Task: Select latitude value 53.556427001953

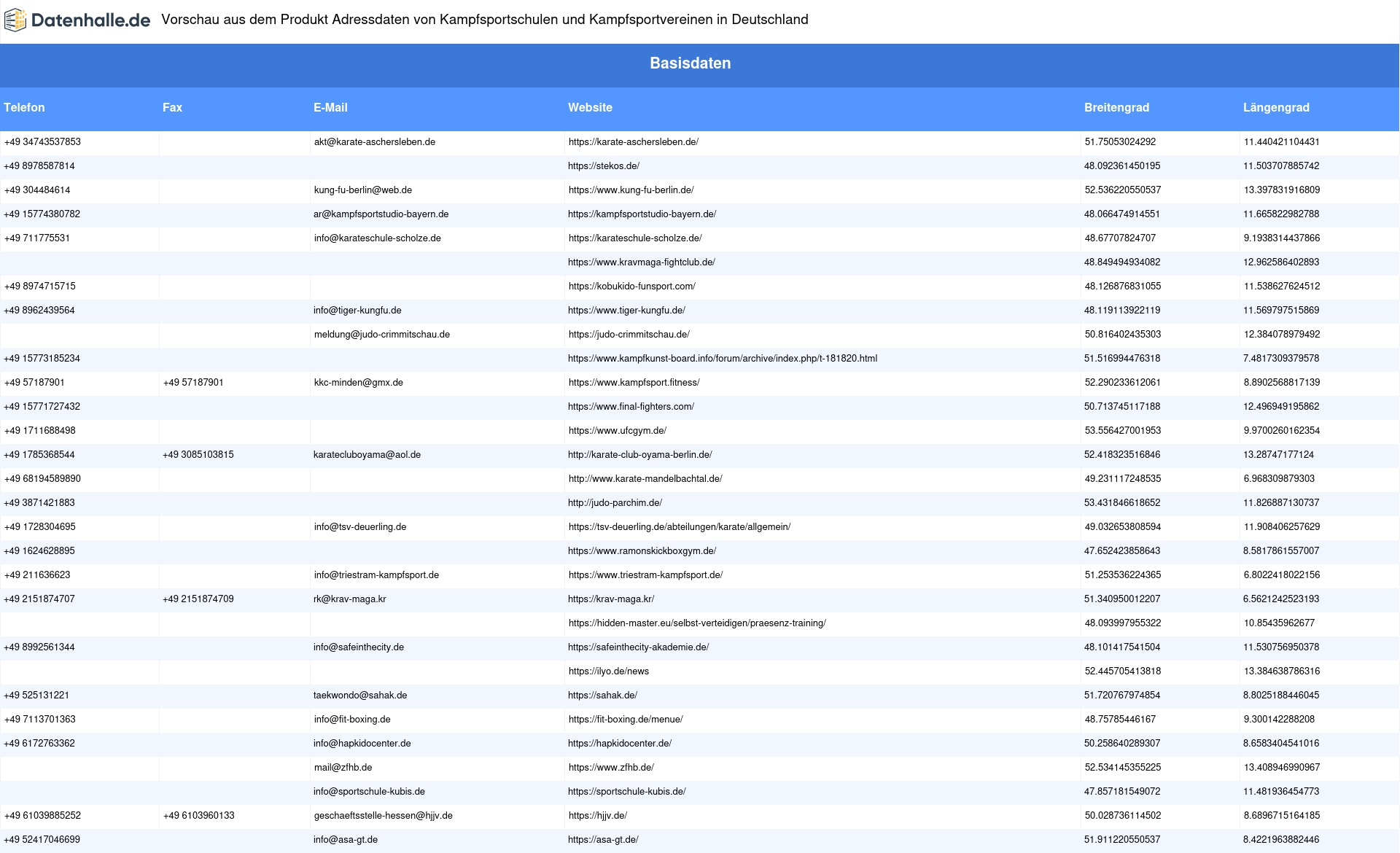Action: pos(1123,431)
